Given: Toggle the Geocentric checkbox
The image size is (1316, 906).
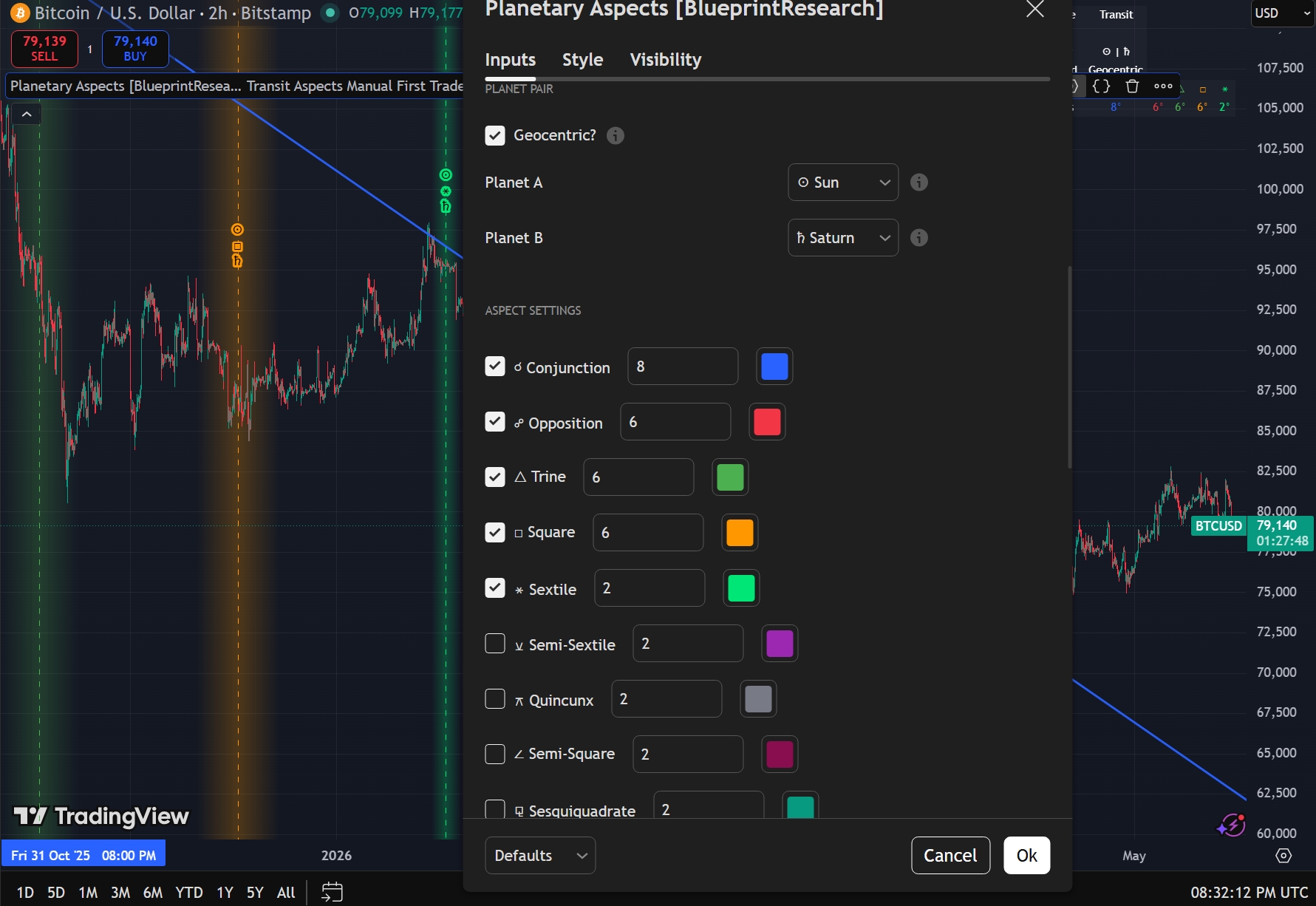Looking at the screenshot, I should tap(495, 135).
